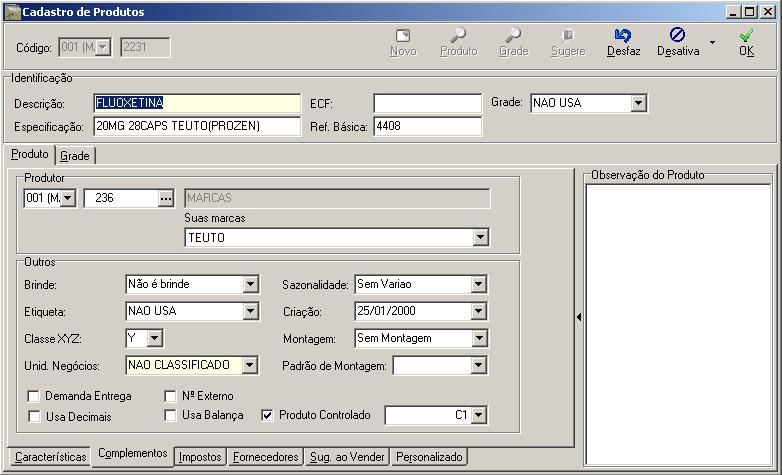This screenshot has width=782, height=475.
Task: Open the Etiqueta dropdown
Action: 250,311
